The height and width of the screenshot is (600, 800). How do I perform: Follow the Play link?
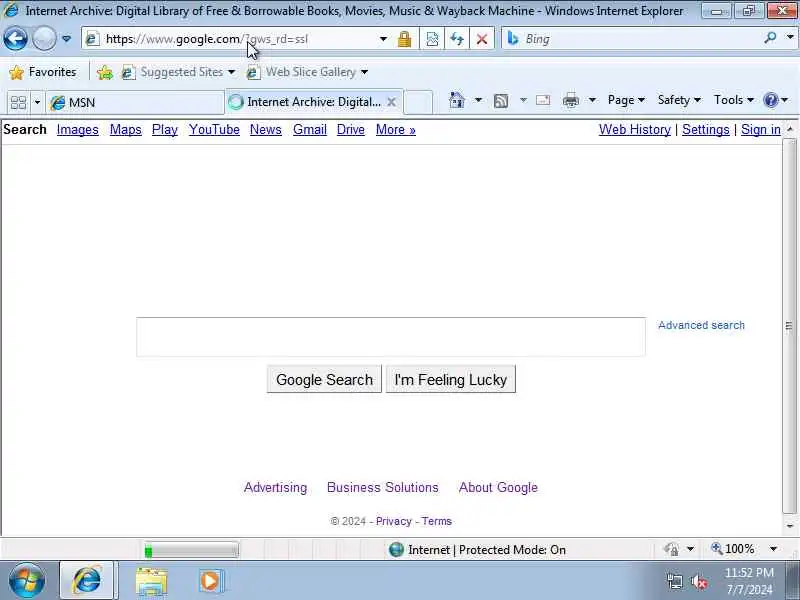(165, 130)
